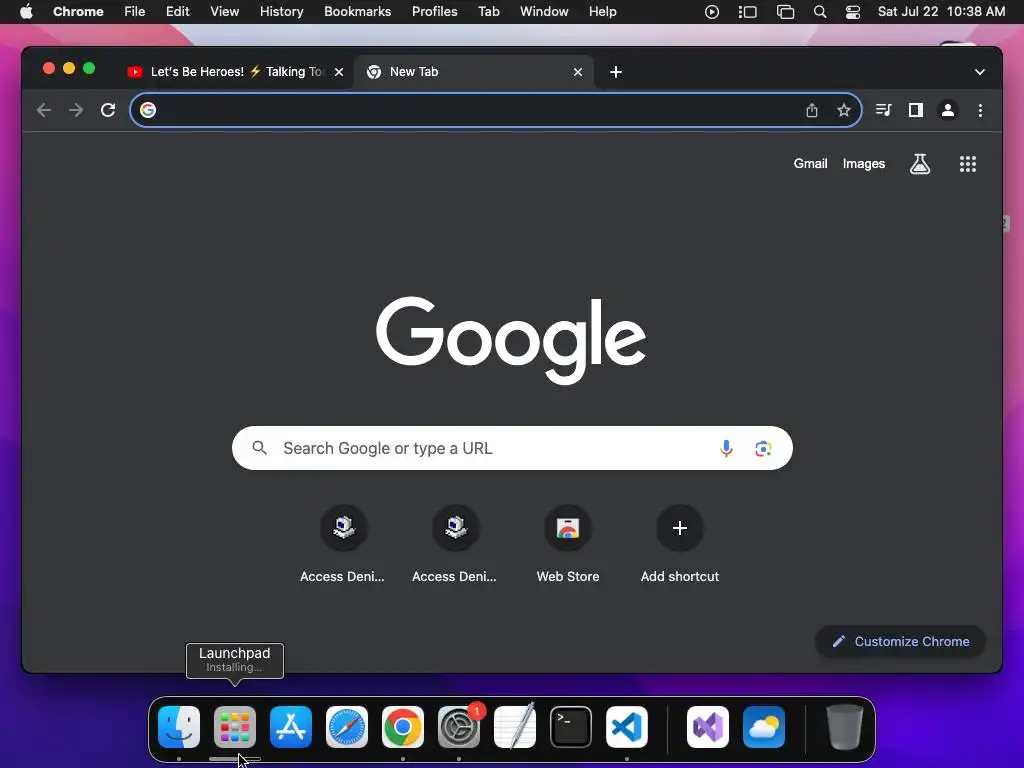Viewport: 1024px width, 768px height.
Task: Open Chrome's three-dot menu
Action: [x=980, y=110]
